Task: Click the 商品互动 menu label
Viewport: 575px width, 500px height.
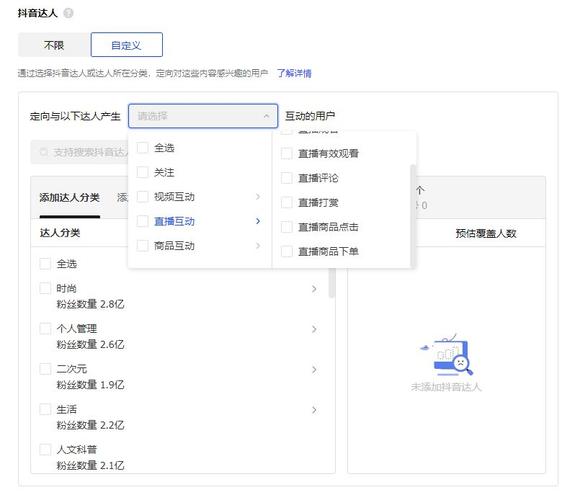Action: (x=174, y=245)
